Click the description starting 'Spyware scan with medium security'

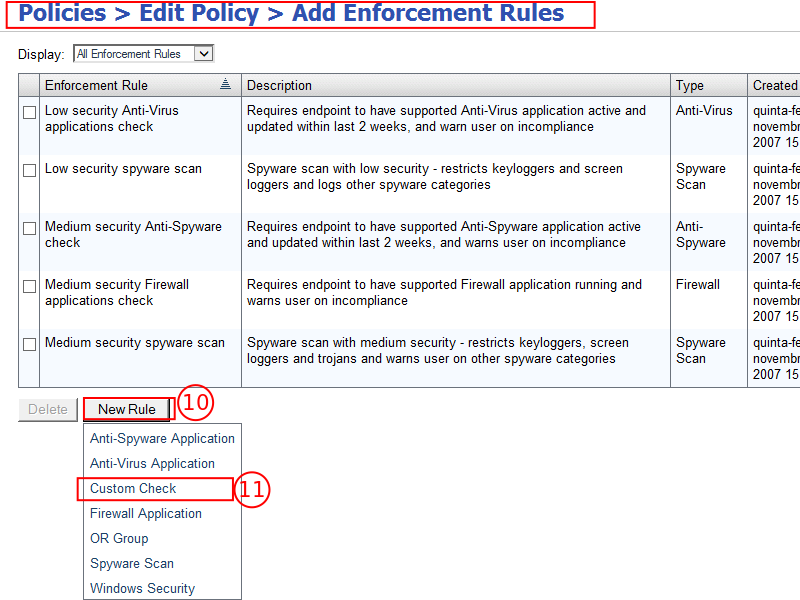(438, 351)
